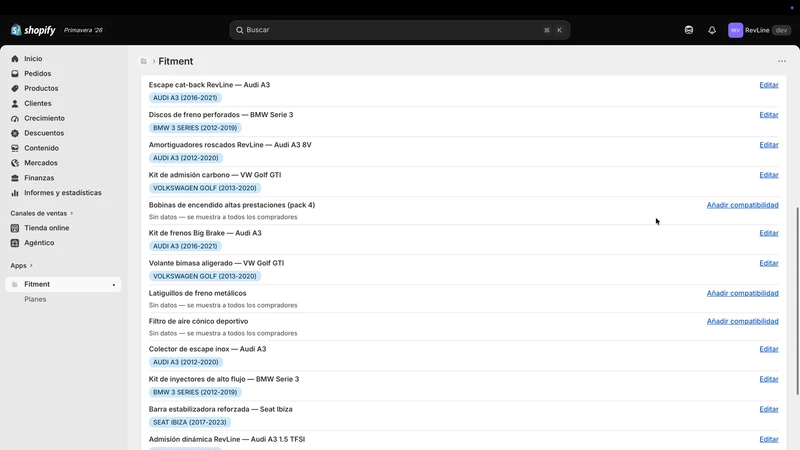Edit Kit de frenos Big Brake row
800x450 pixels.
tap(769, 233)
